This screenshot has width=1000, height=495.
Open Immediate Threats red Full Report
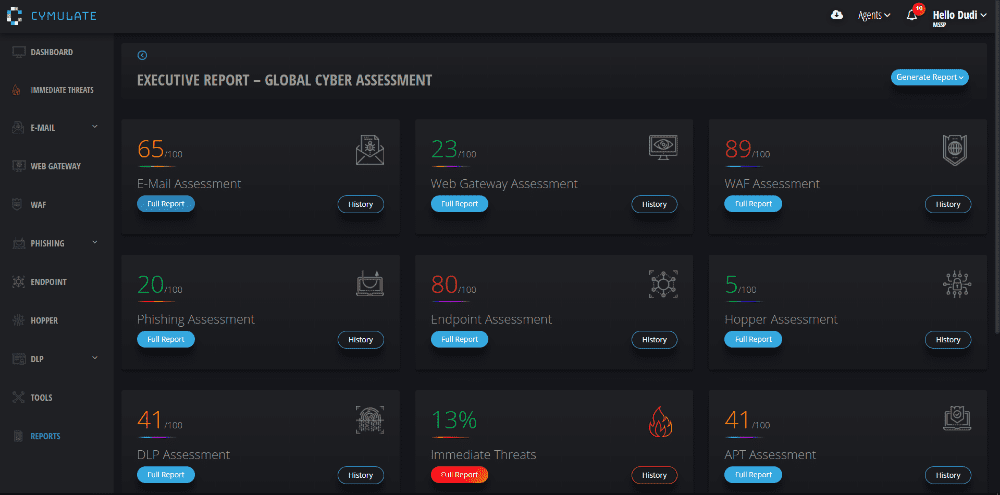[x=459, y=475]
